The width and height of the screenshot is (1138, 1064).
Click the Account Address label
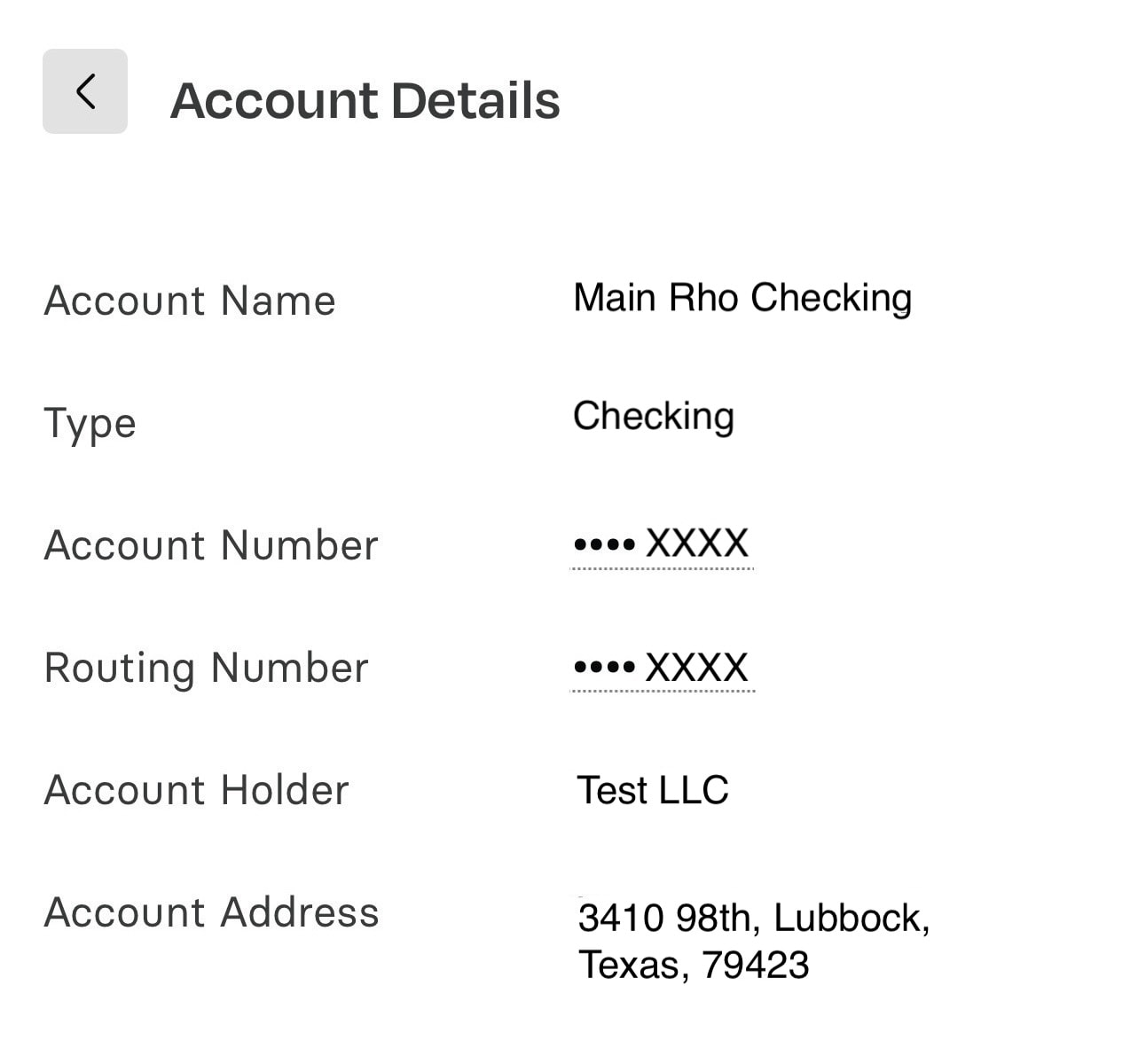[211, 912]
